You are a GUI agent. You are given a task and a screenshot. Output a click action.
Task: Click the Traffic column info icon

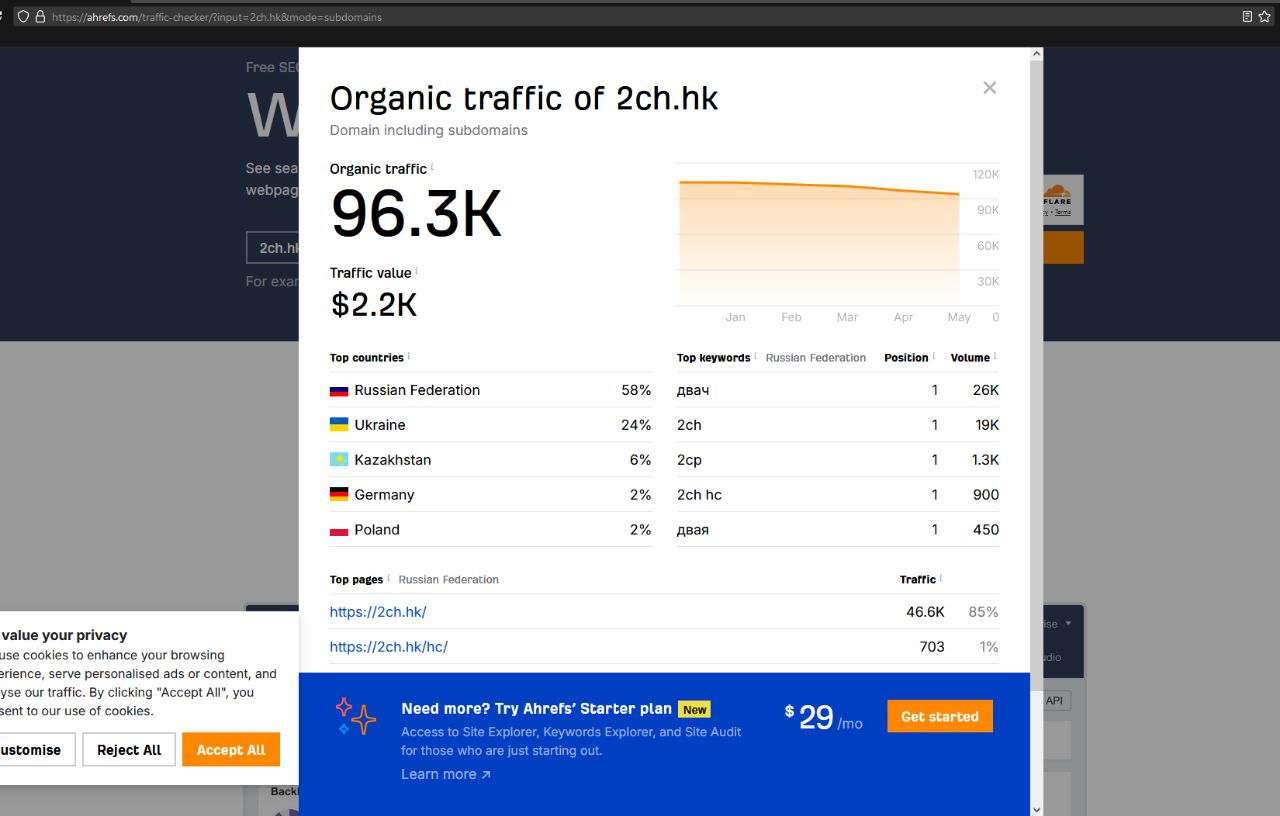[x=941, y=579]
